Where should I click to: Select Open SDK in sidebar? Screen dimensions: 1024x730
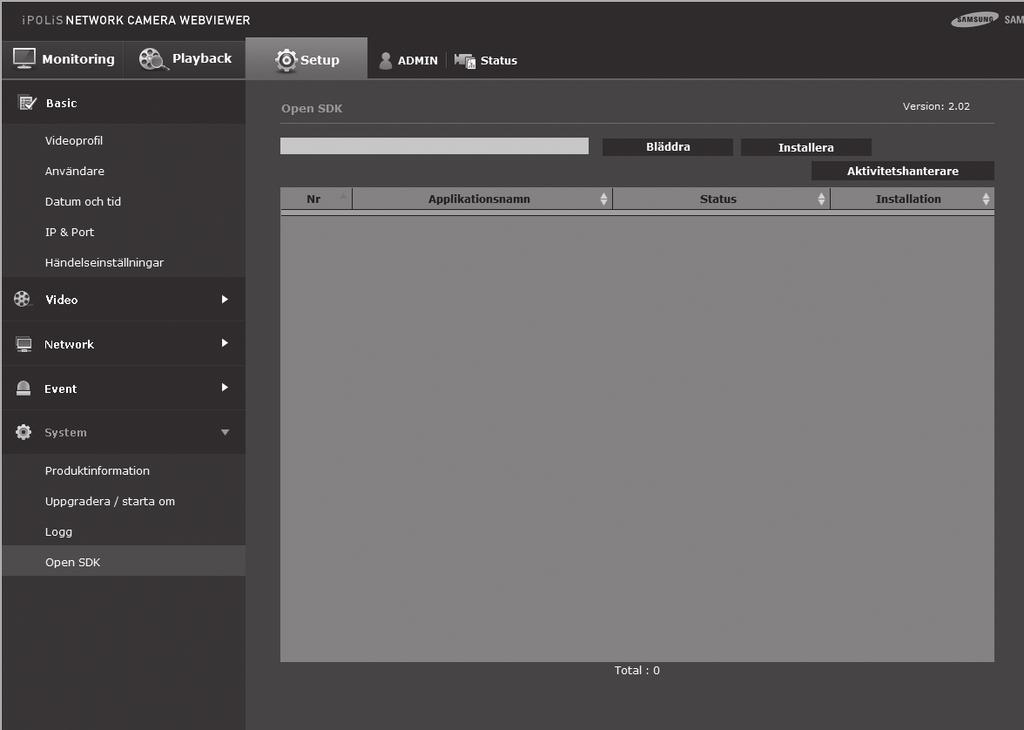[x=124, y=562]
